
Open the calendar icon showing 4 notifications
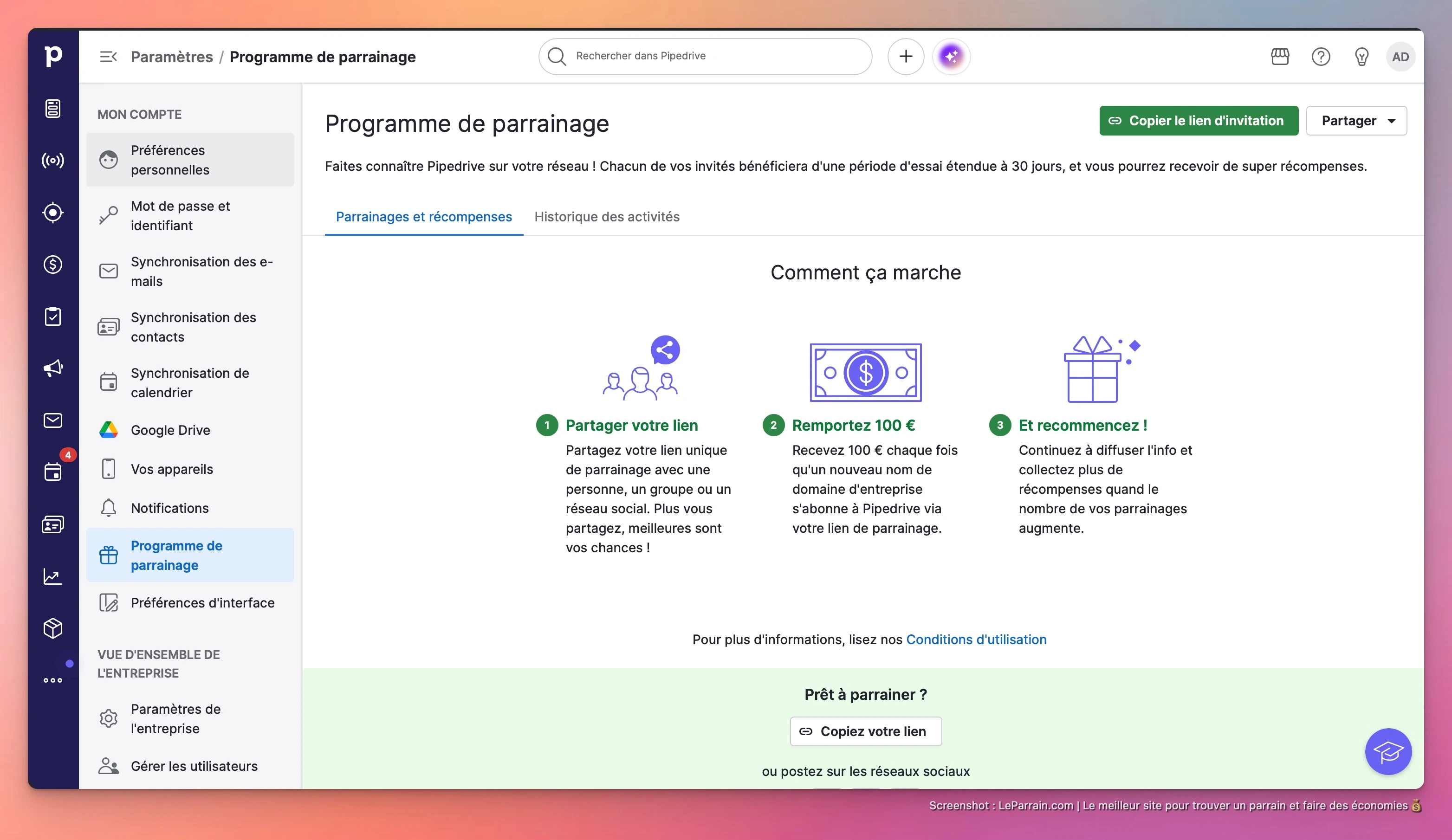tap(53, 472)
